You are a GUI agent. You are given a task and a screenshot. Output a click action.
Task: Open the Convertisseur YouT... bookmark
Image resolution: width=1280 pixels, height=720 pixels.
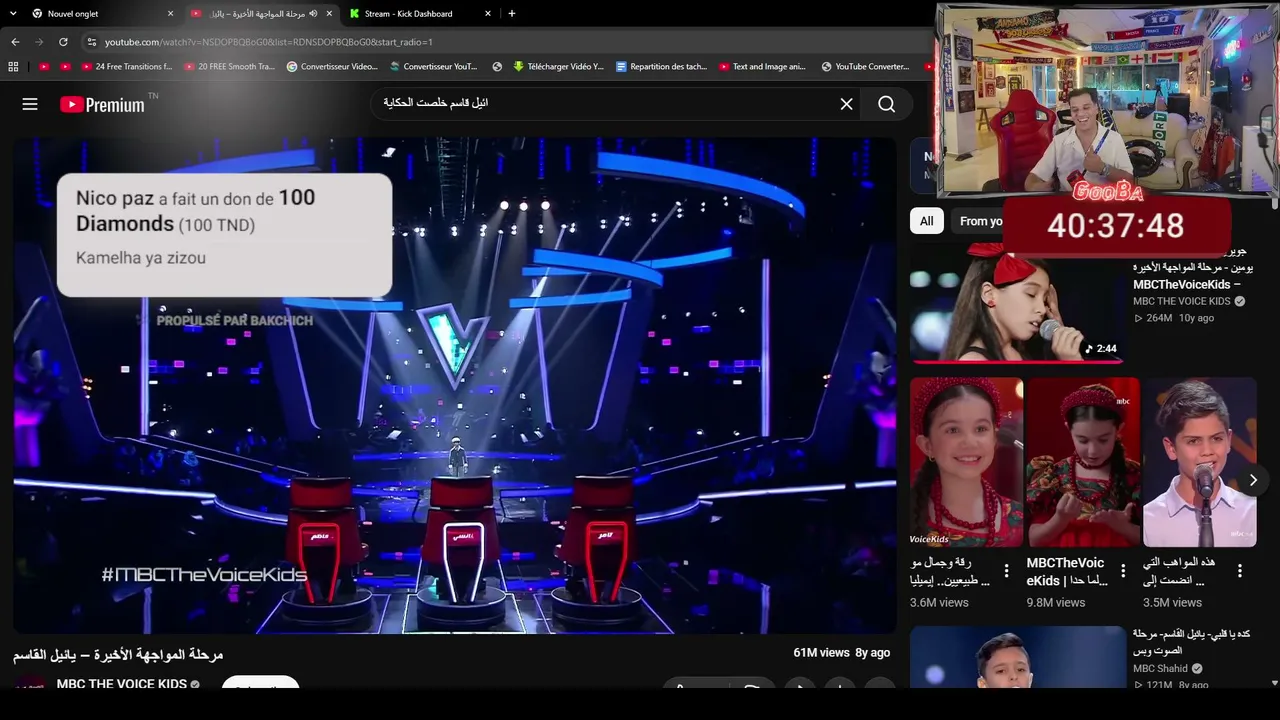click(434, 67)
